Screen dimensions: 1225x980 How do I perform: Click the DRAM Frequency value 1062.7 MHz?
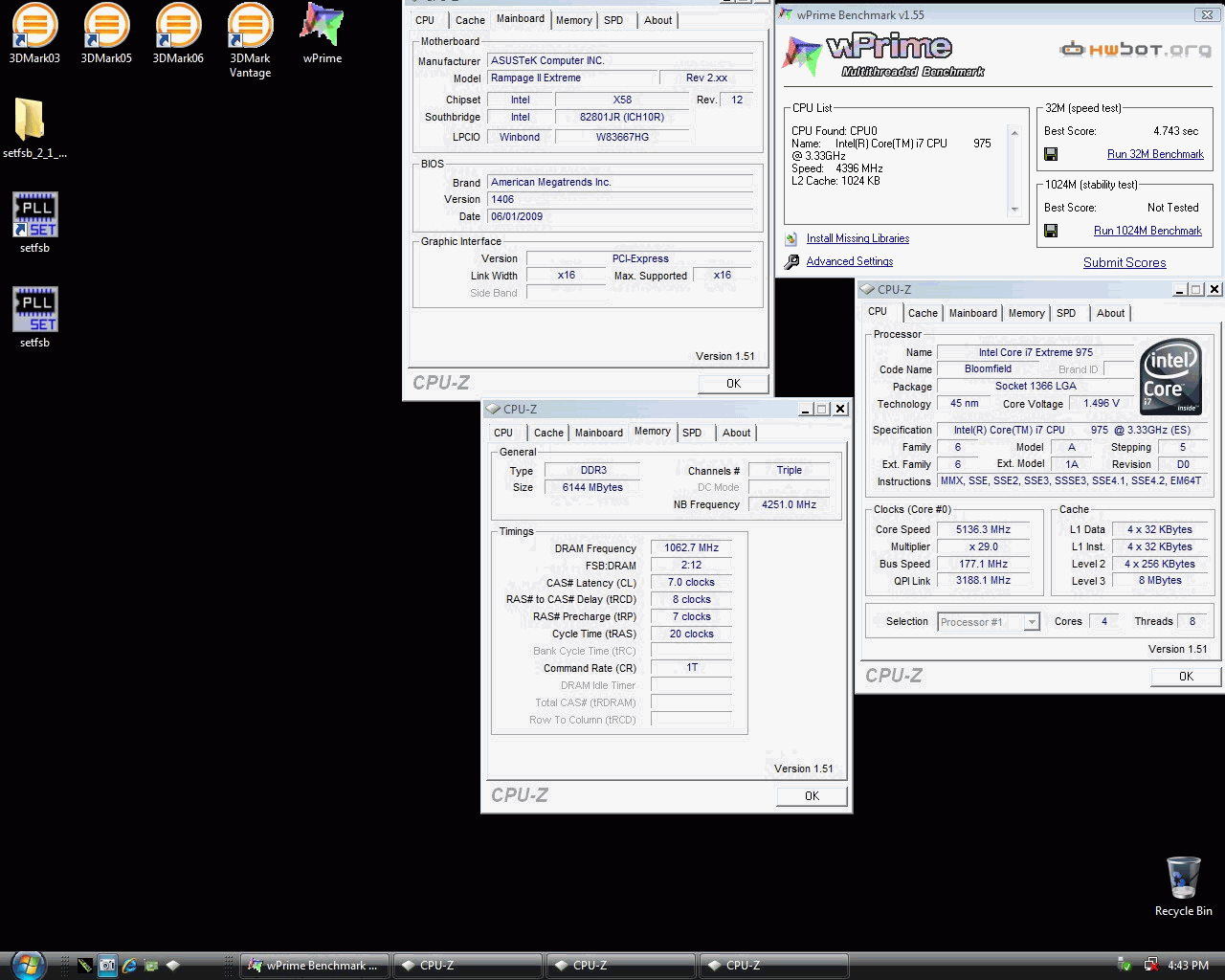tap(691, 548)
